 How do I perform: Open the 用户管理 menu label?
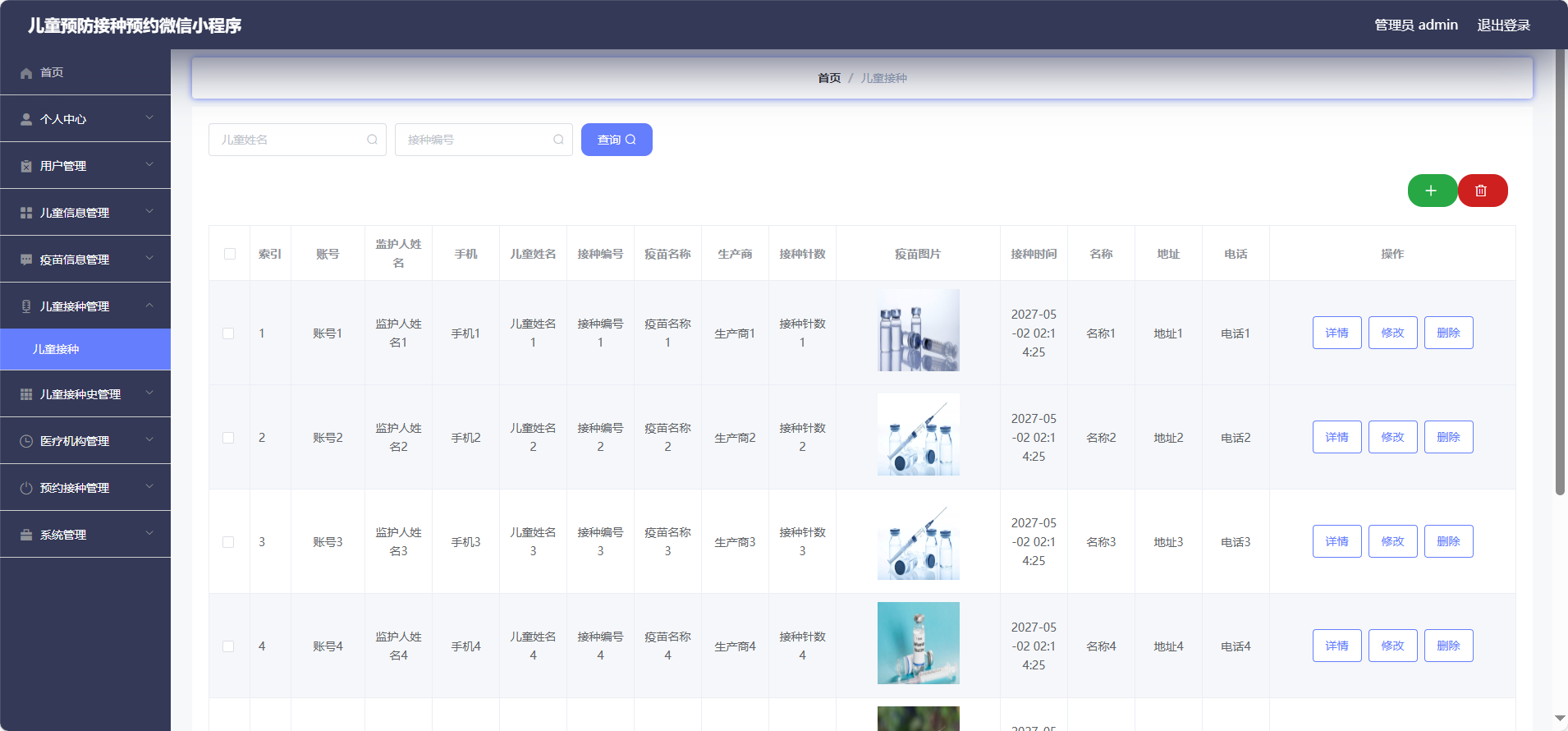(63, 167)
